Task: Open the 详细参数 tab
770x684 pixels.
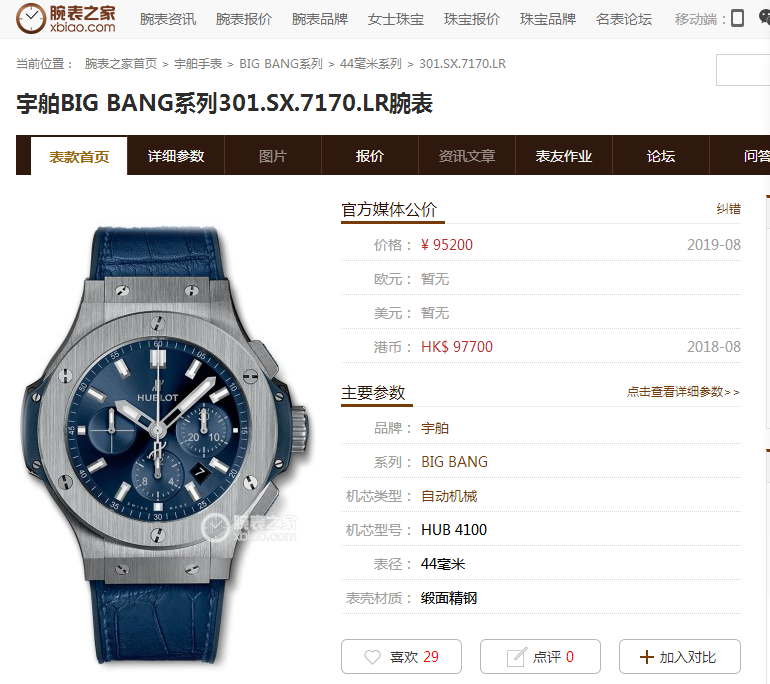Action: click(x=176, y=156)
